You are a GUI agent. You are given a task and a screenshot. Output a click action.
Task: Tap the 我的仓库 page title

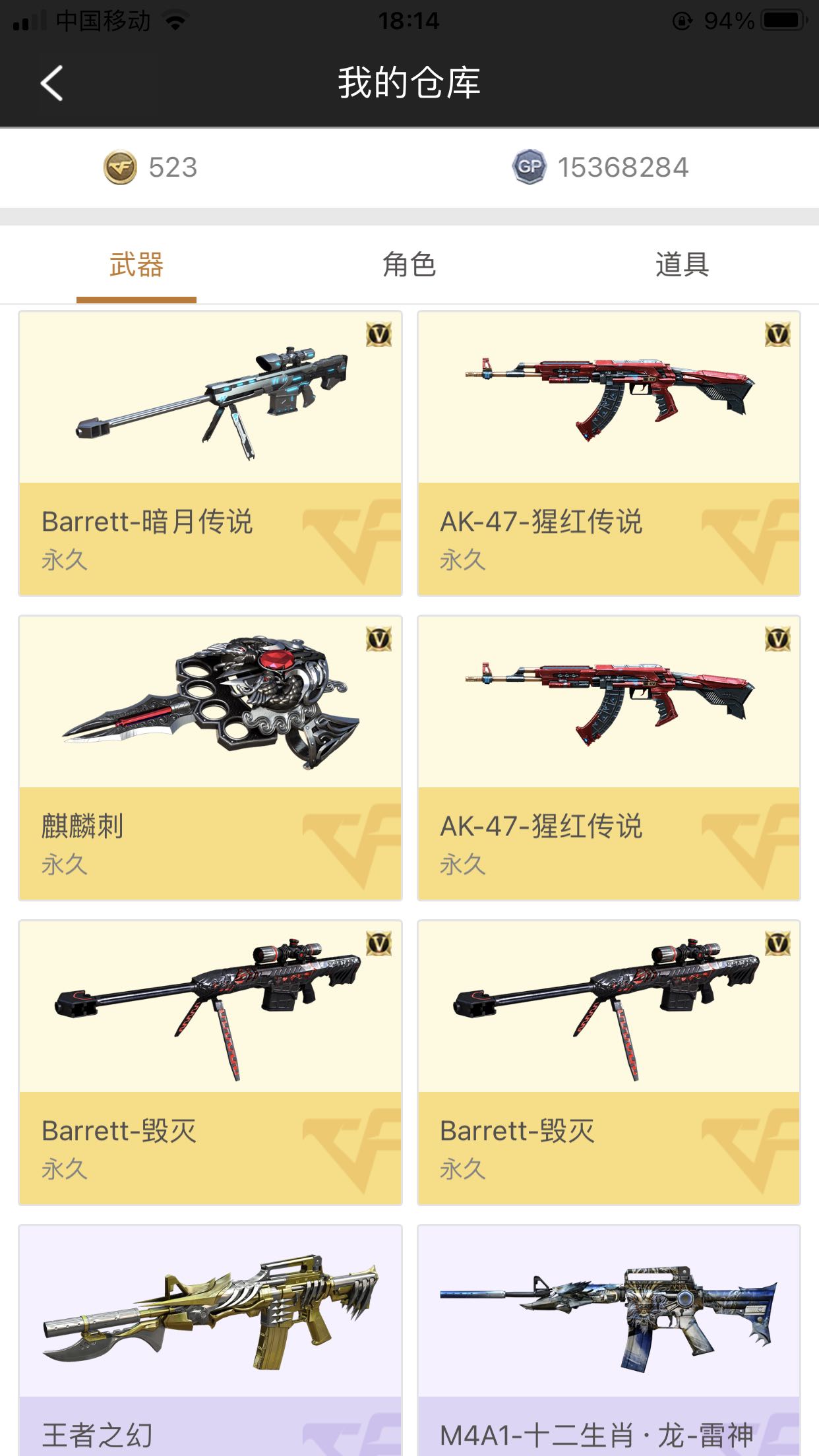coord(409,83)
